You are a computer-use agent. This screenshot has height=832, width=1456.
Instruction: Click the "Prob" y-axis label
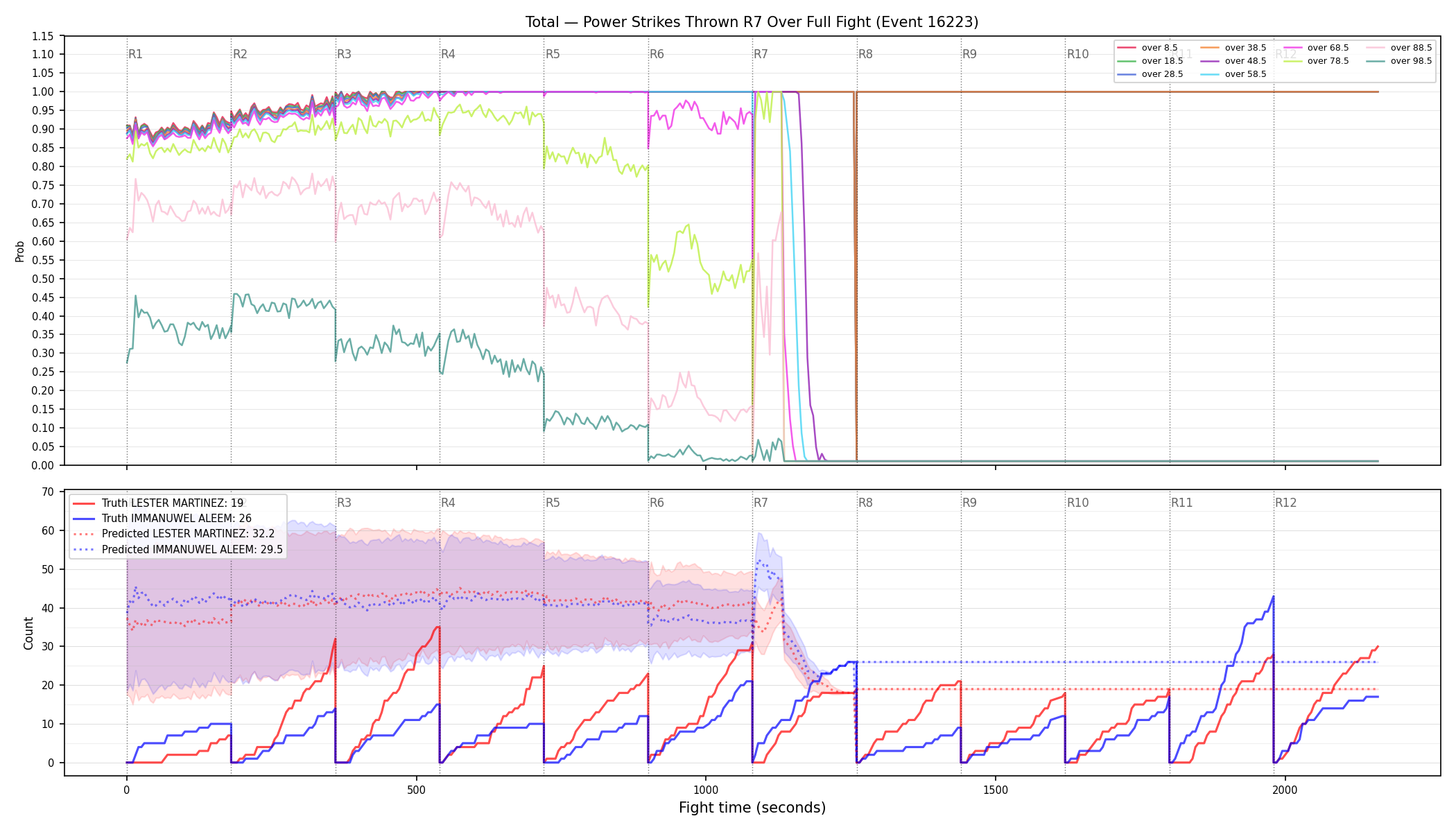tap(20, 251)
